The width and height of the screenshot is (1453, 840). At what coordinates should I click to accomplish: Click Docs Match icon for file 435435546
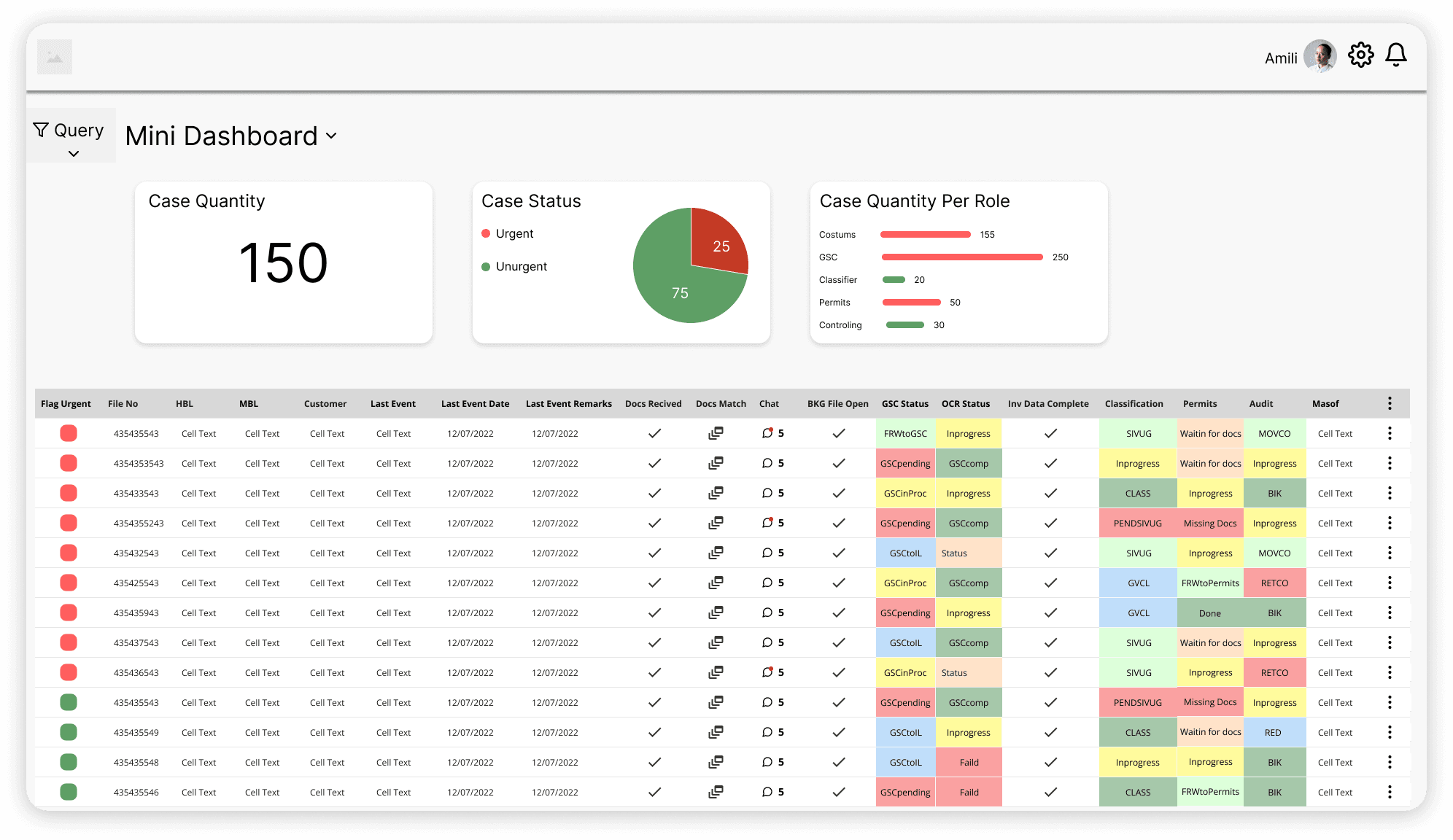coord(716,792)
